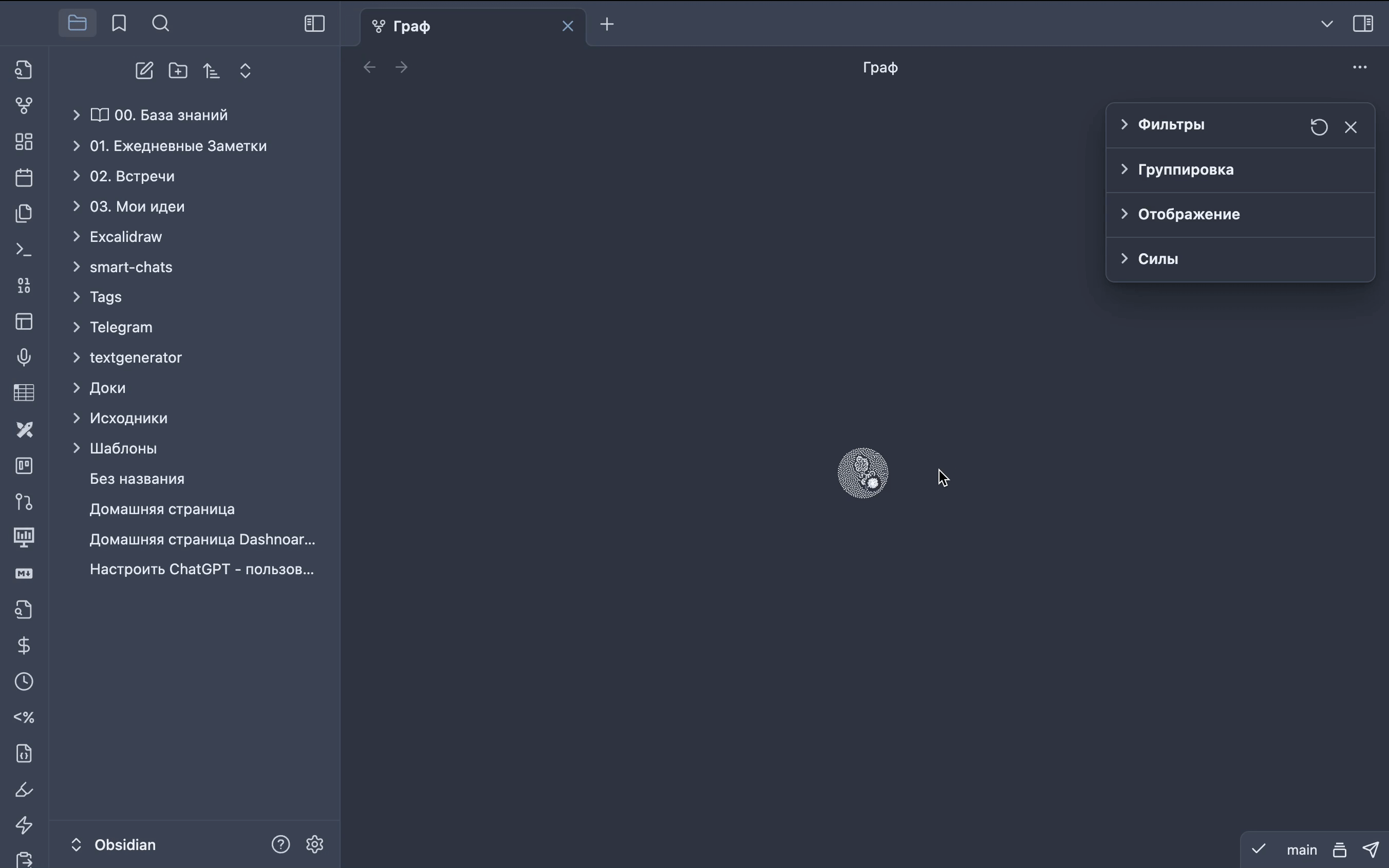Expand or collapse all folders
Viewport: 1389px width, 868px height.
point(245,71)
